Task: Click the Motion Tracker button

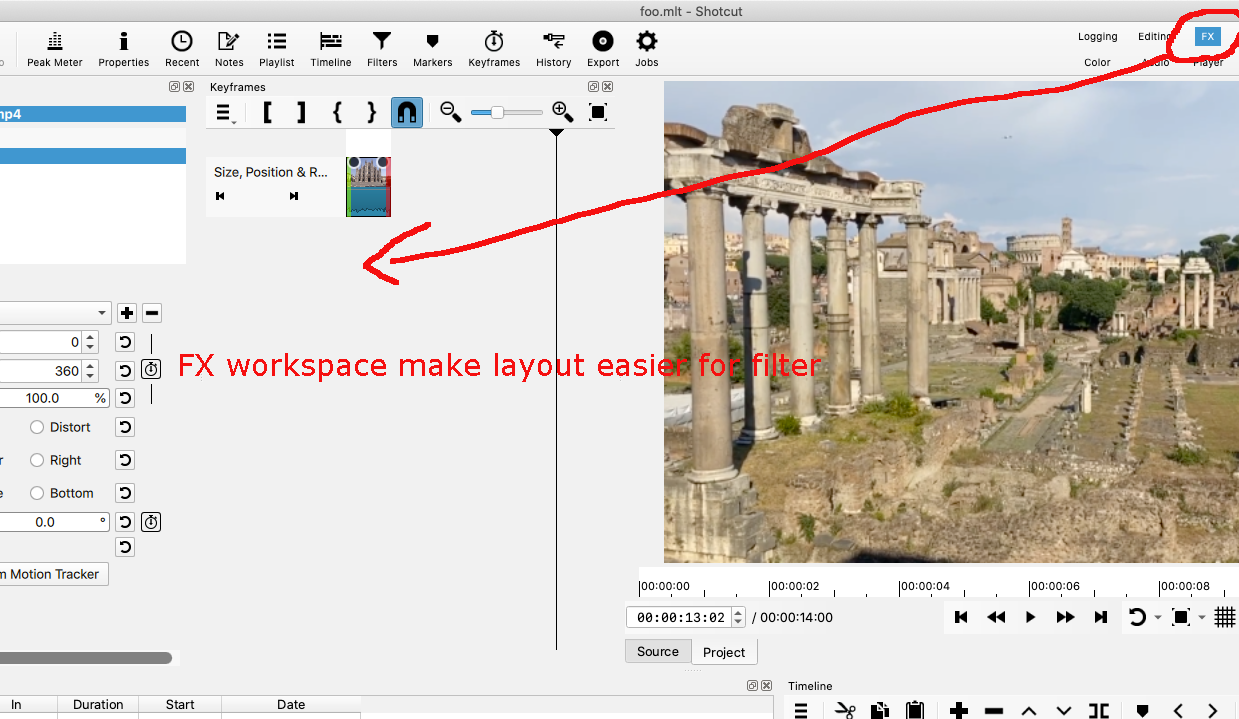Action: coord(54,574)
